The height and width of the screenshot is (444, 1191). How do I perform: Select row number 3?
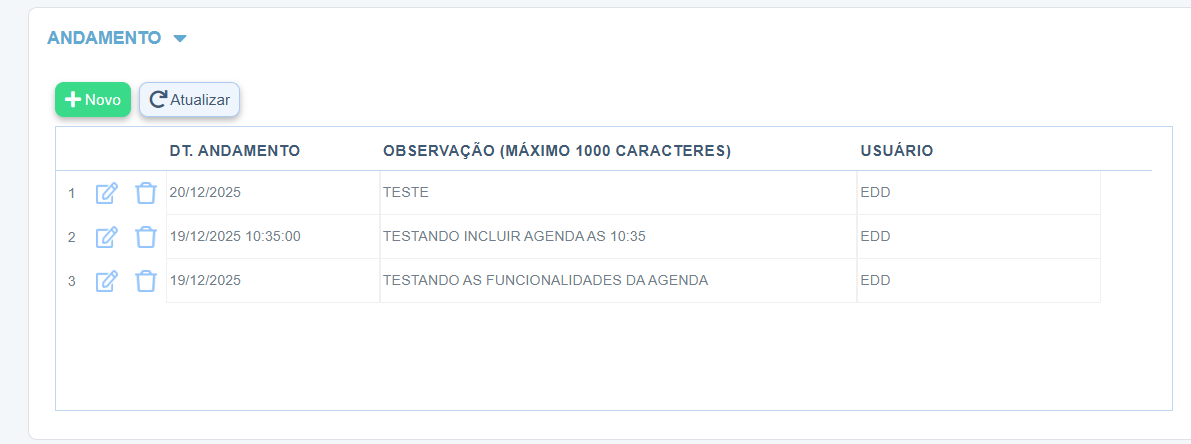click(72, 281)
